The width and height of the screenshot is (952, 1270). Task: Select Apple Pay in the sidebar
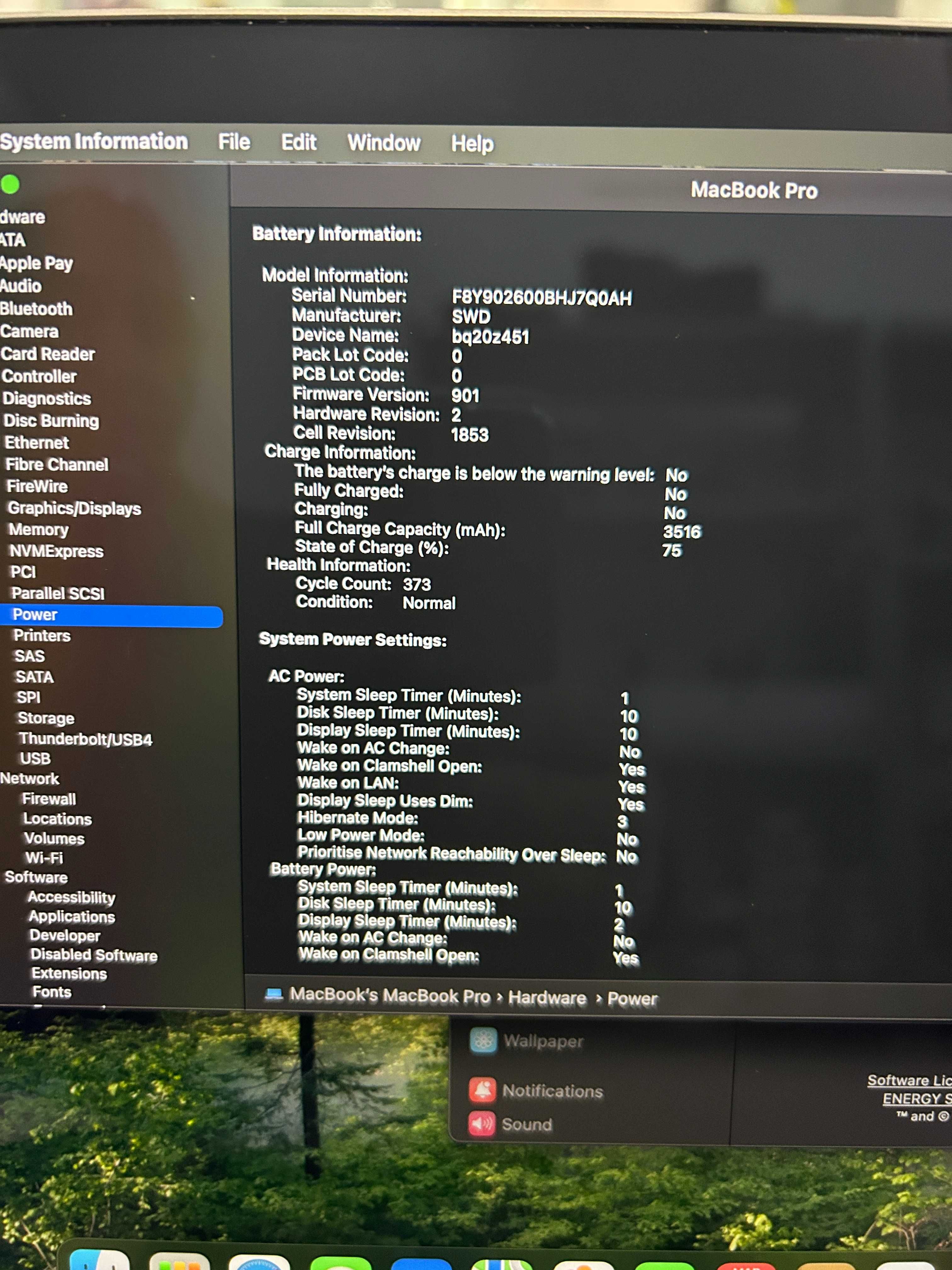point(37,263)
